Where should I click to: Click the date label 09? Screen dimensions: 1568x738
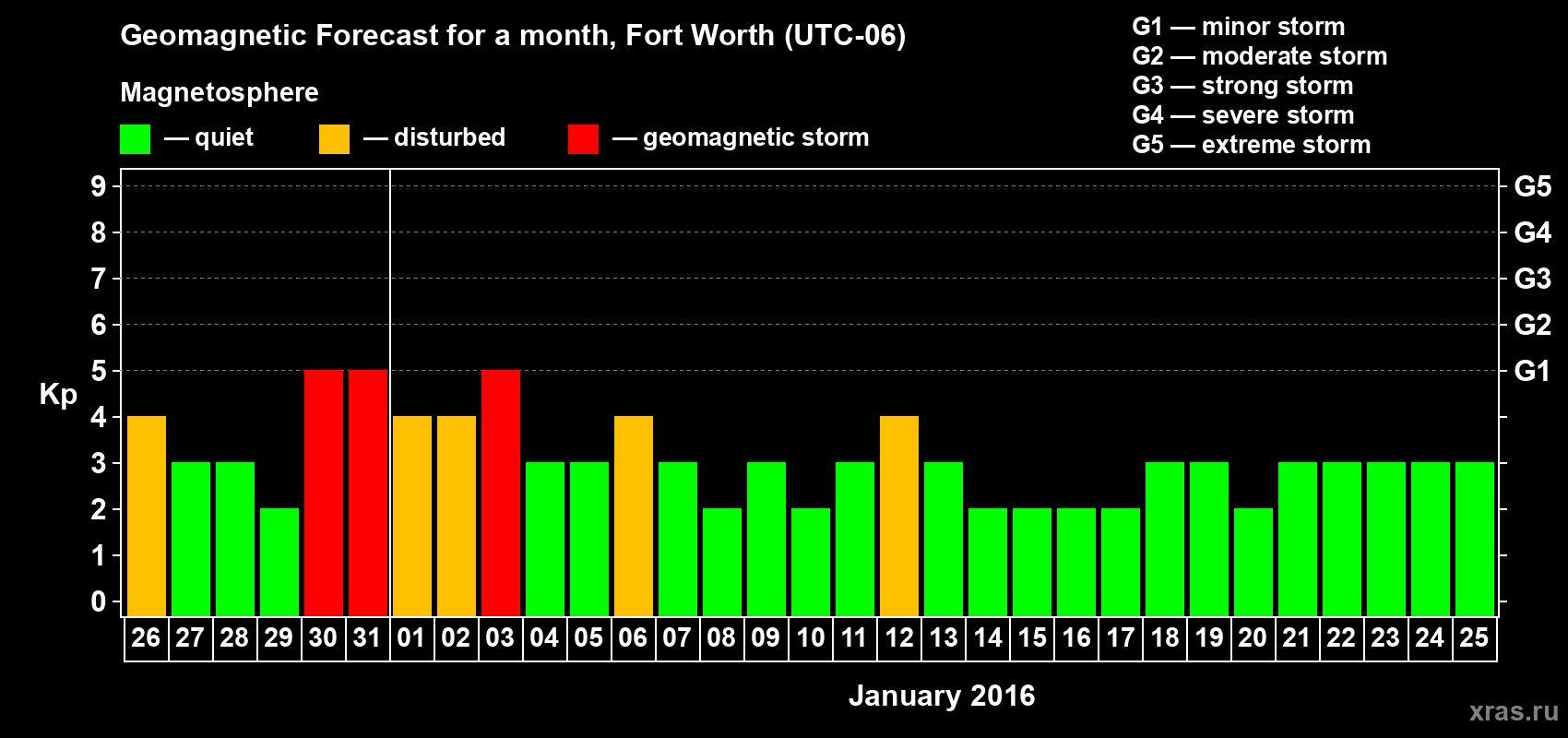[766, 638]
